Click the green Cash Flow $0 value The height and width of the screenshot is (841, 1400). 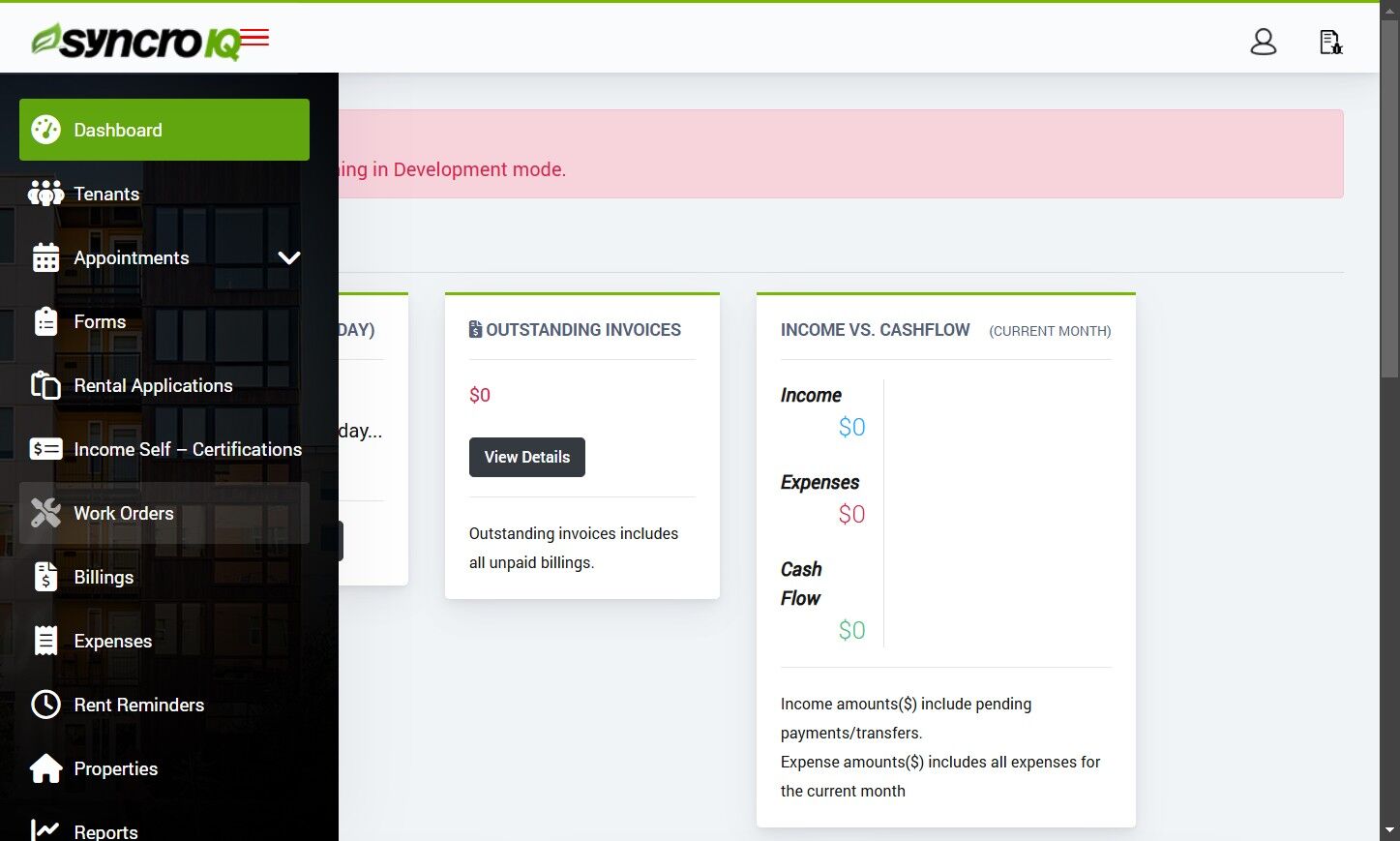pyautogui.click(x=851, y=630)
